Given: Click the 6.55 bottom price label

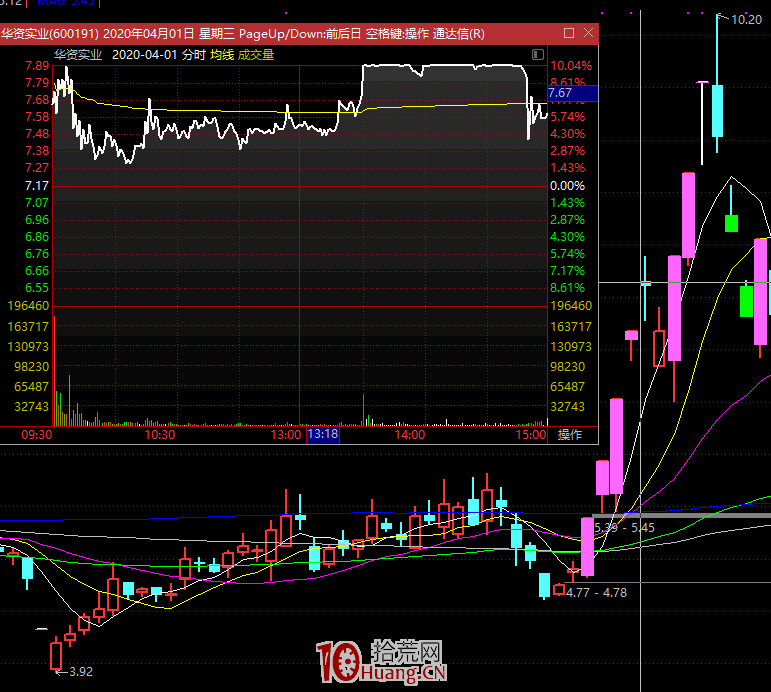Looking at the screenshot, I should (x=37, y=288).
